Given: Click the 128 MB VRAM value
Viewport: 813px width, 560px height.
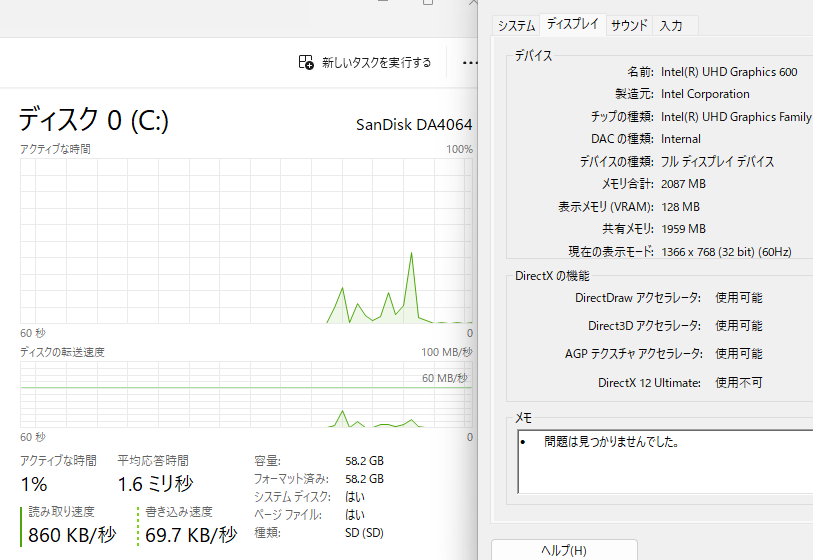Looking at the screenshot, I should click(x=680, y=207).
